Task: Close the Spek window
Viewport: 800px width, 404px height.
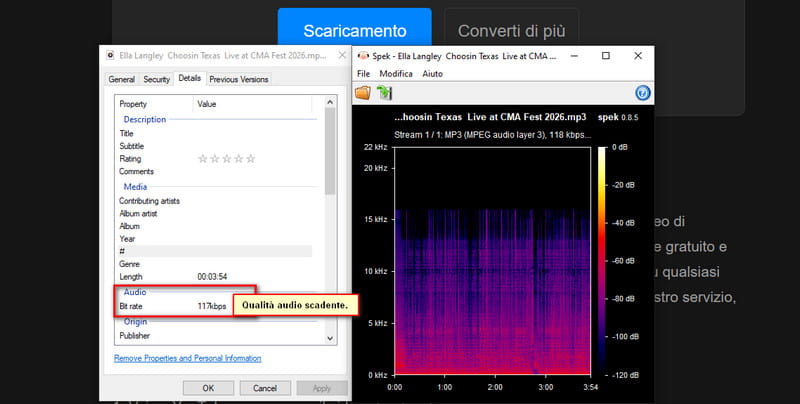Action: pos(638,56)
